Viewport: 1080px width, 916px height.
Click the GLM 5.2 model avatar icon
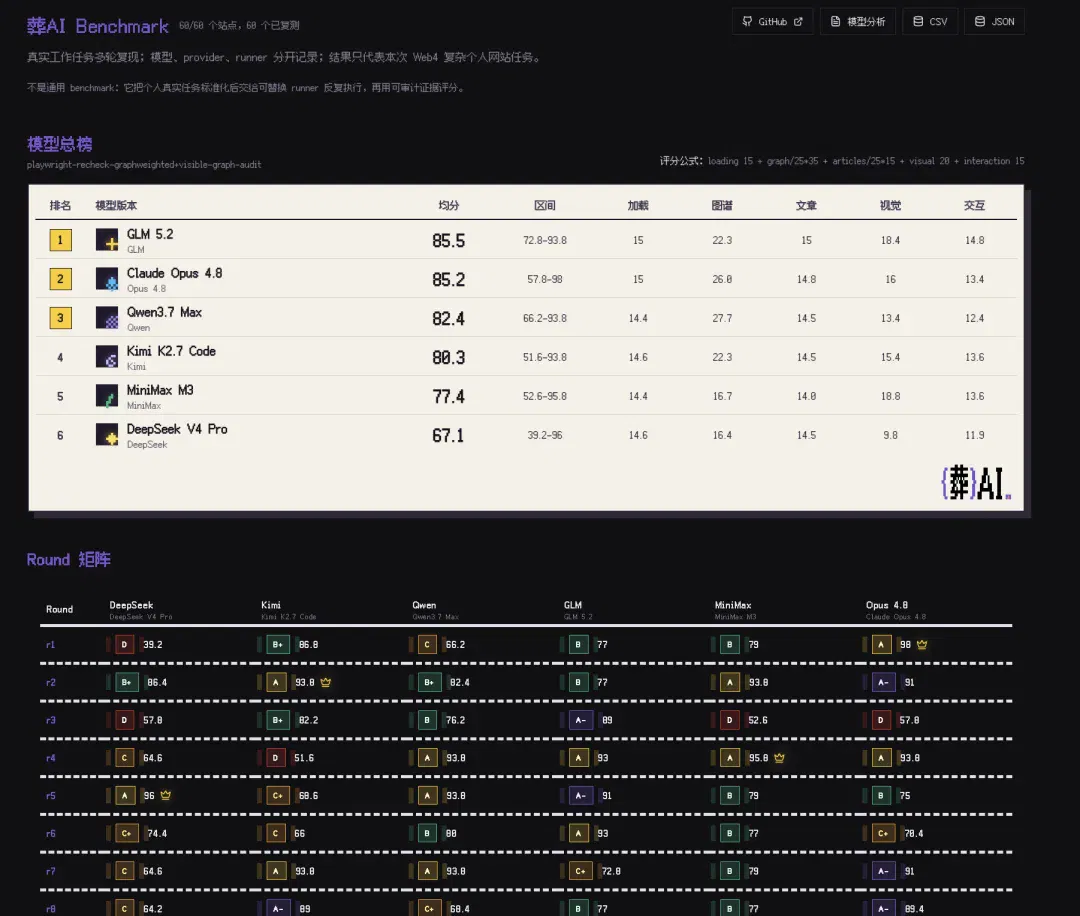[107, 240]
